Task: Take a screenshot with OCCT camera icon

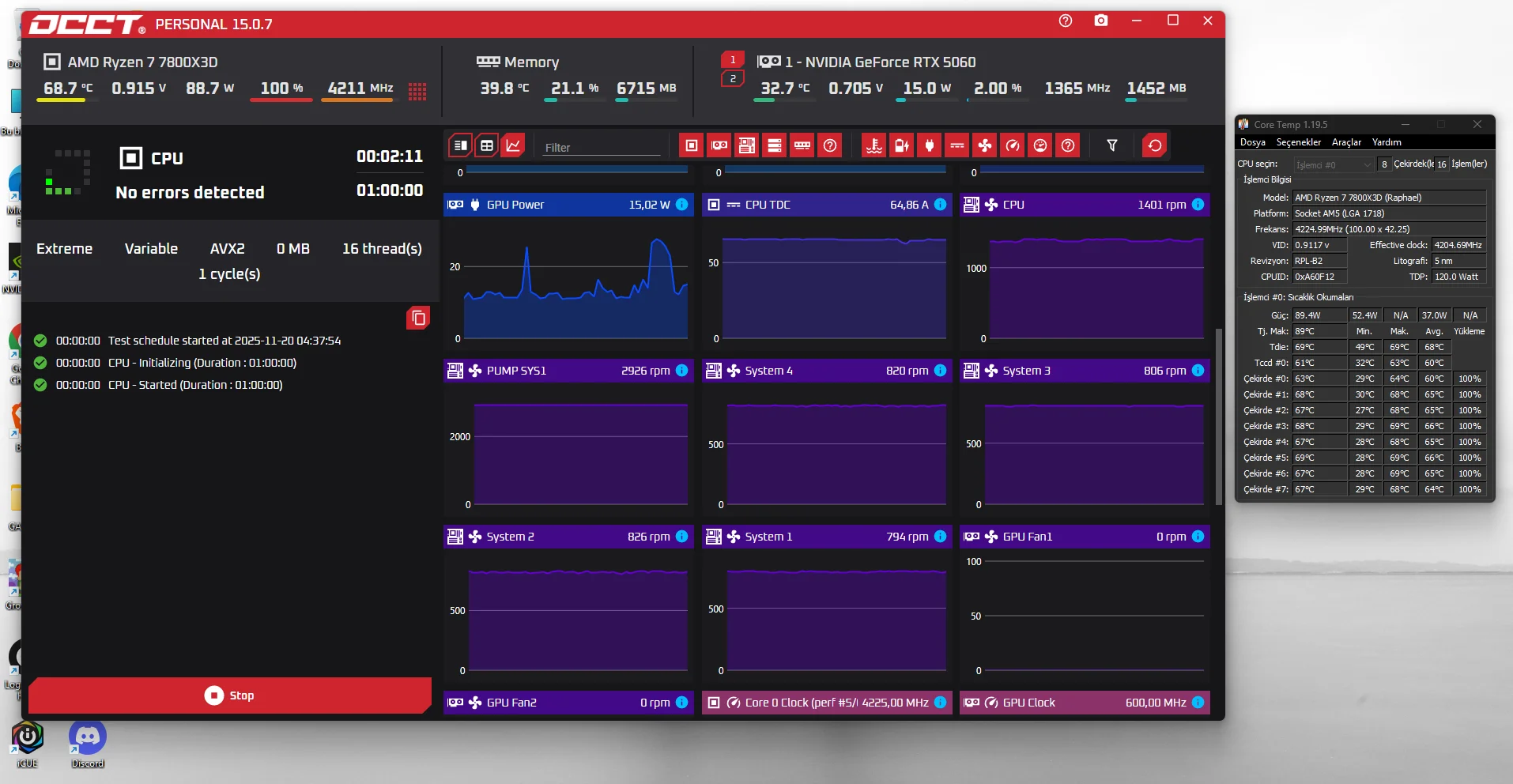Action: click(x=1101, y=21)
